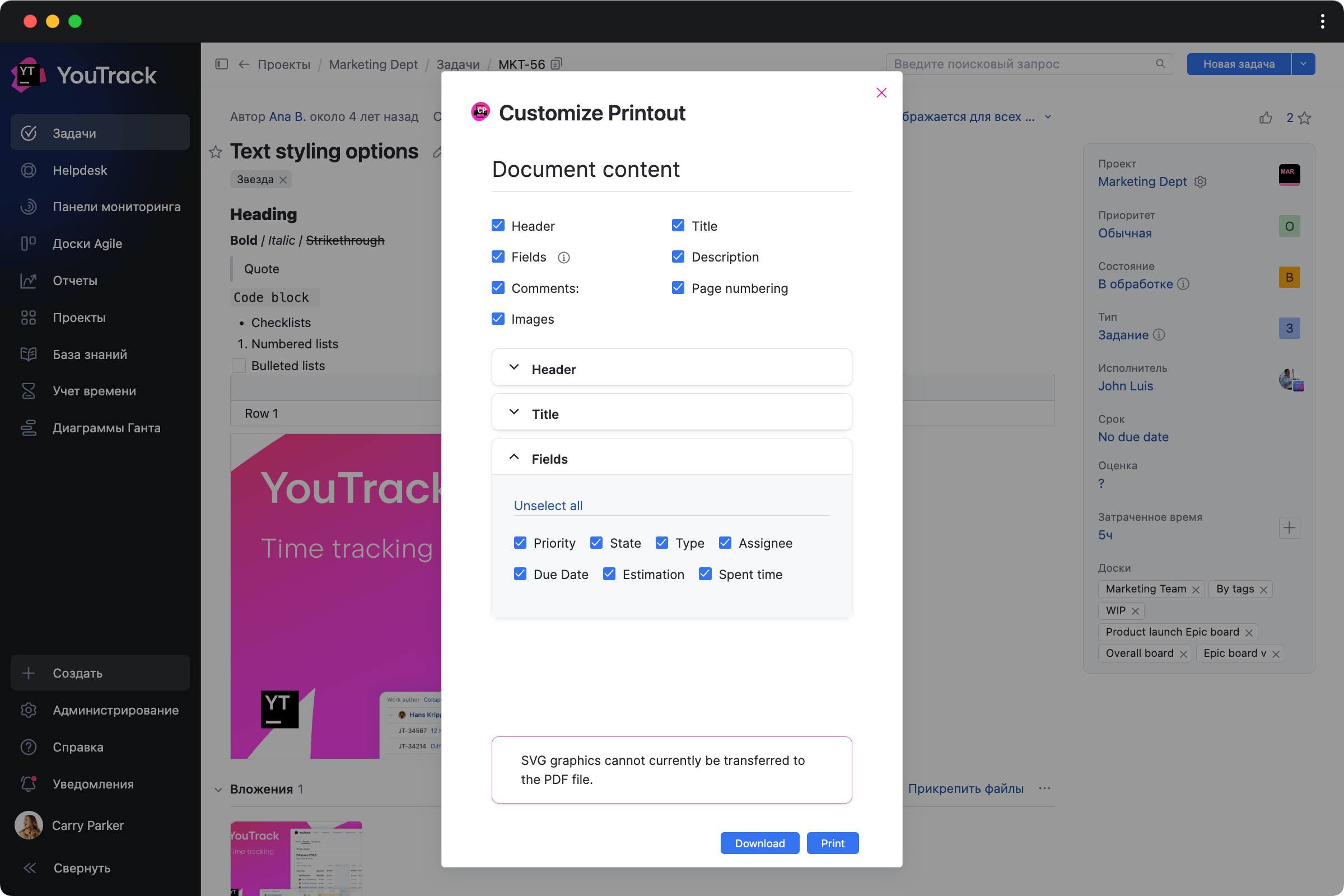Open the dropdown arrow beside Новая задача

tap(1303, 64)
